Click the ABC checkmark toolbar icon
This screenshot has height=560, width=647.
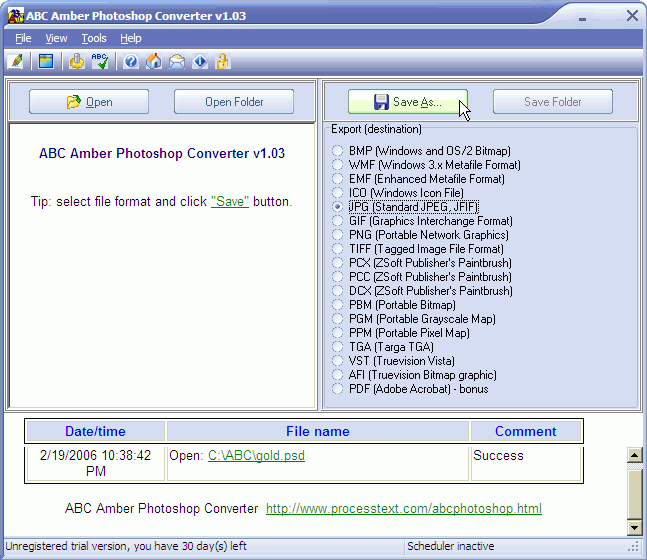[x=100, y=62]
